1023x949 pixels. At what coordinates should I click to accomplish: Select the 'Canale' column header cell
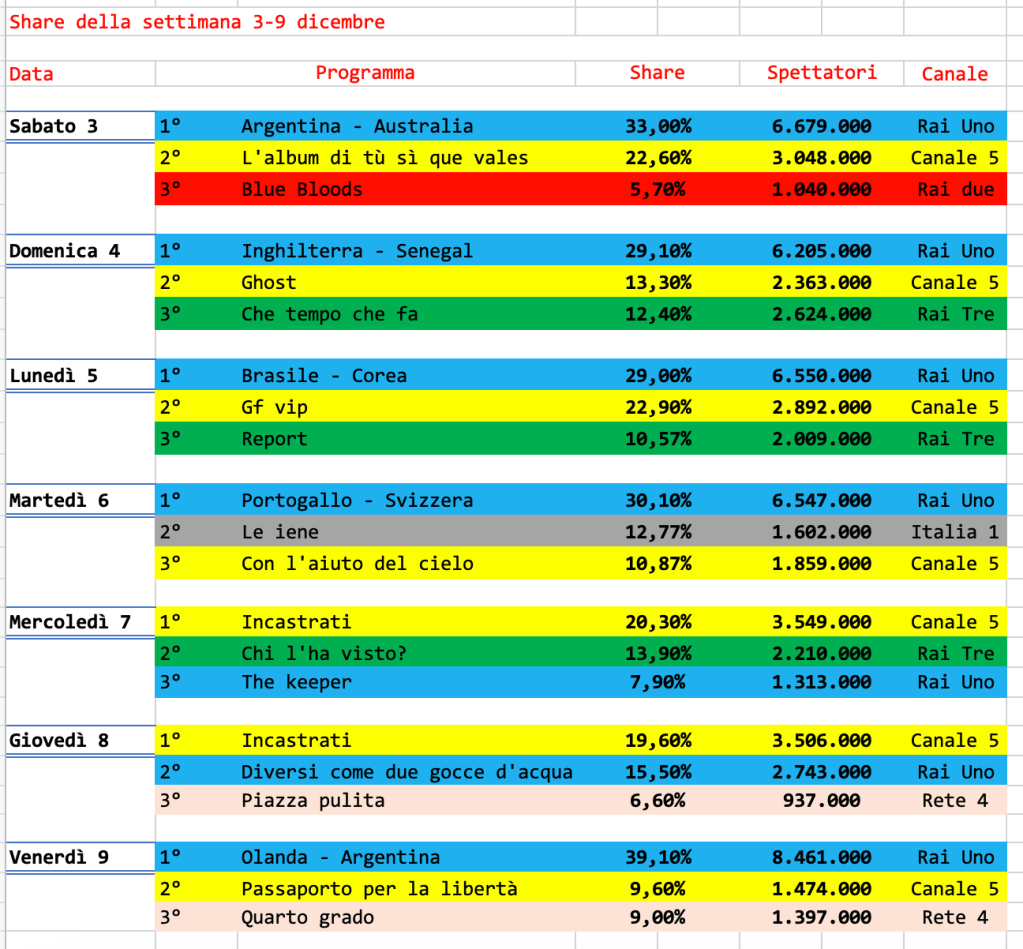coord(954,74)
